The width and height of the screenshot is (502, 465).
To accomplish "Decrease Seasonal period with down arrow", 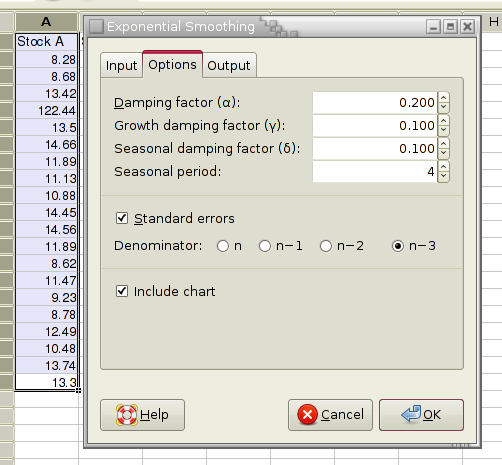I will pos(443,176).
